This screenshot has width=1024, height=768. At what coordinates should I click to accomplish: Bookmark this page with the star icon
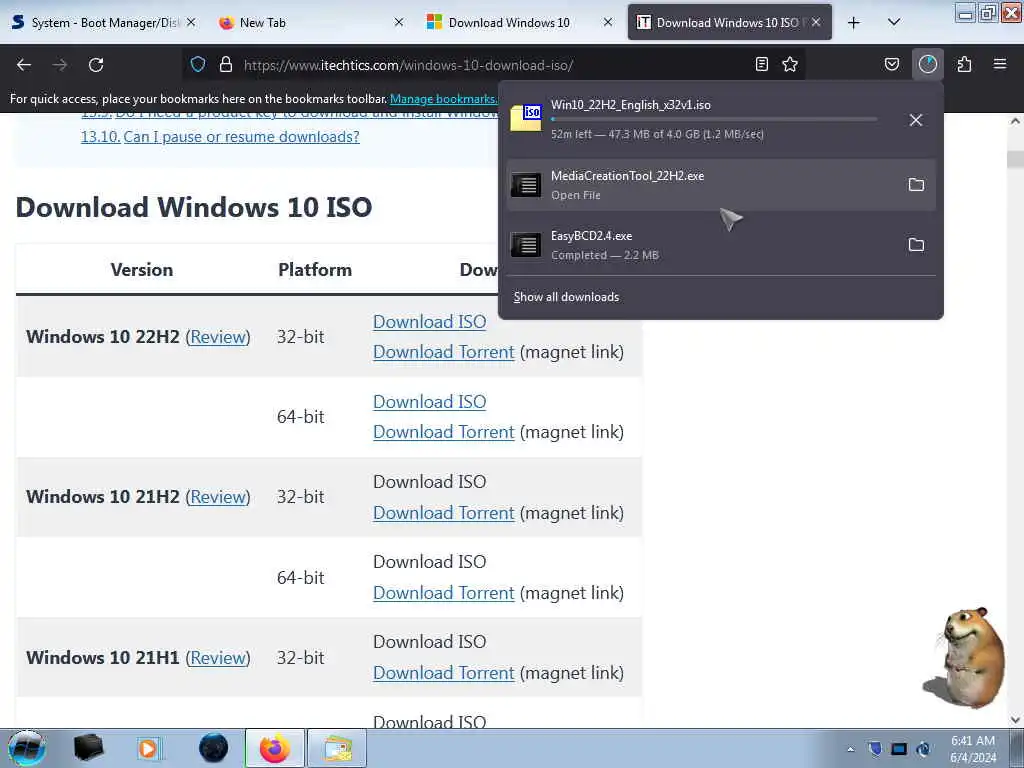pyautogui.click(x=790, y=64)
